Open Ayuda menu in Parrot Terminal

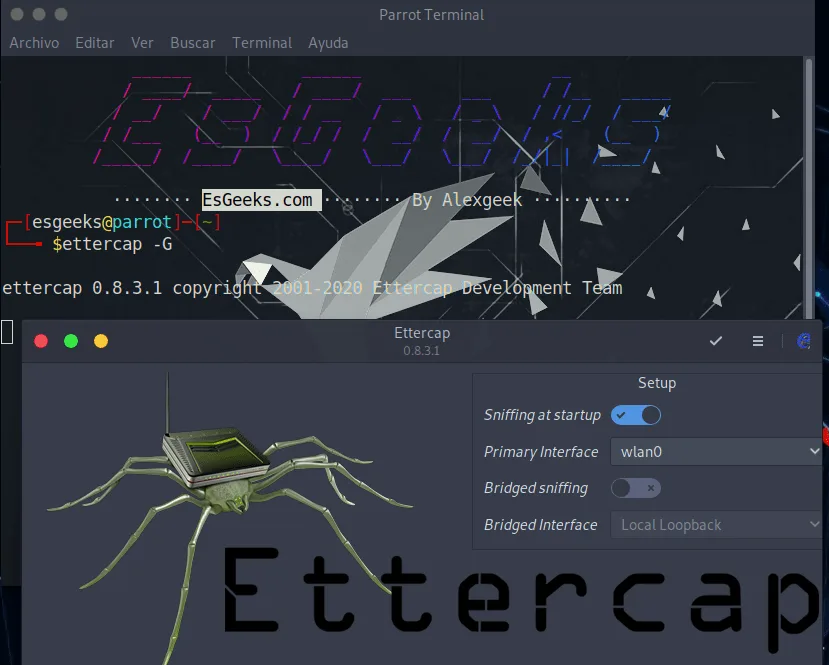point(328,43)
